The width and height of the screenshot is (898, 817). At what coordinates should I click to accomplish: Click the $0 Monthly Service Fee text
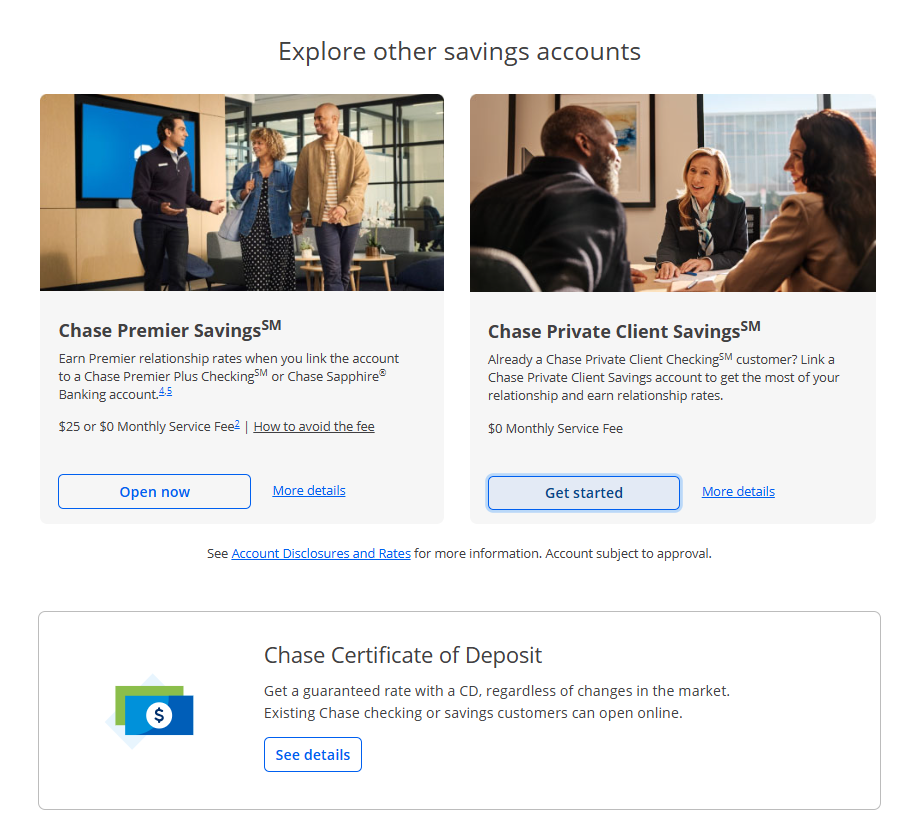[x=555, y=428]
